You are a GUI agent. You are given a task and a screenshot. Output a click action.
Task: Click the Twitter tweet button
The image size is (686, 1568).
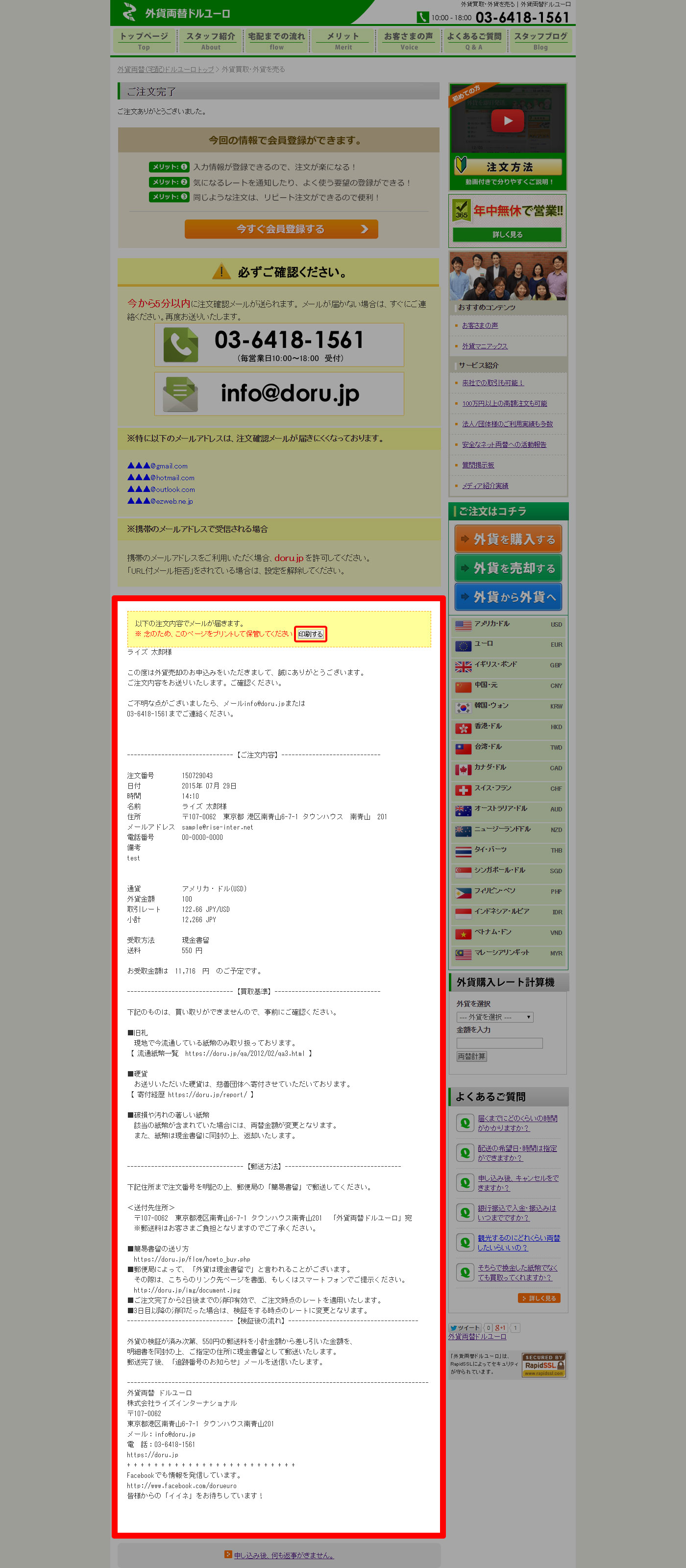click(465, 1327)
